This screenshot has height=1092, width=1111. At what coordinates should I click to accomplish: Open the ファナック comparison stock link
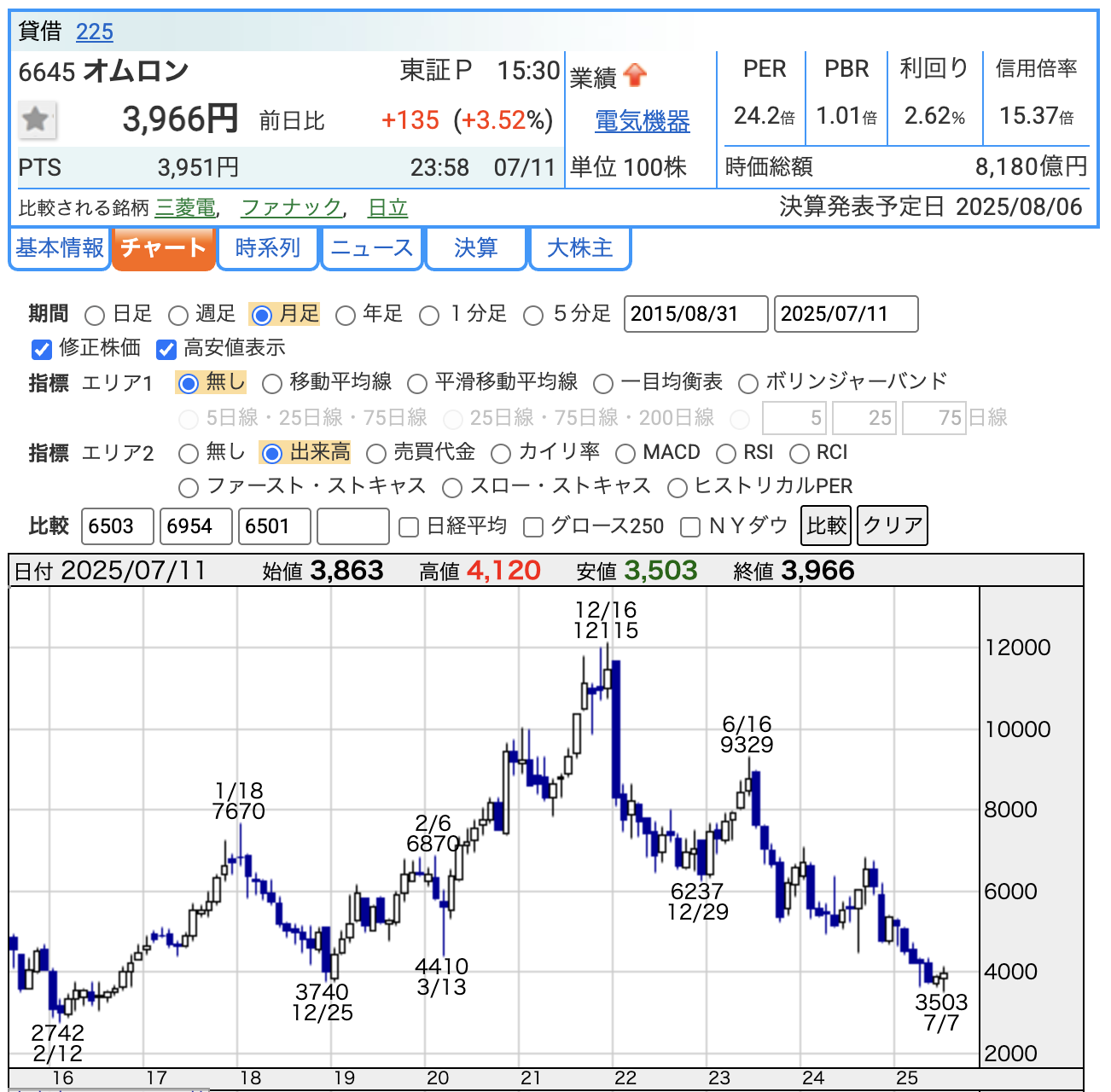(x=292, y=207)
